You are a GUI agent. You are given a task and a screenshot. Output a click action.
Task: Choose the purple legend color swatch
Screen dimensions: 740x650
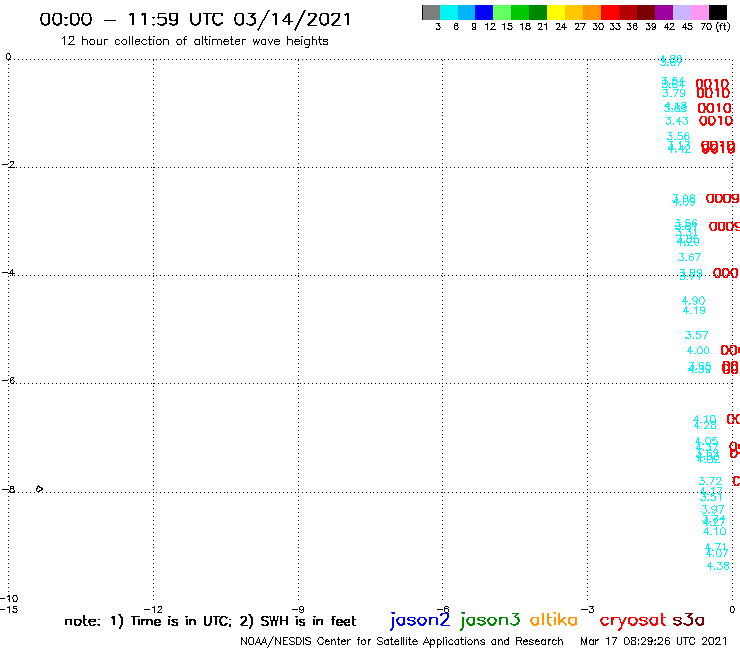point(663,12)
